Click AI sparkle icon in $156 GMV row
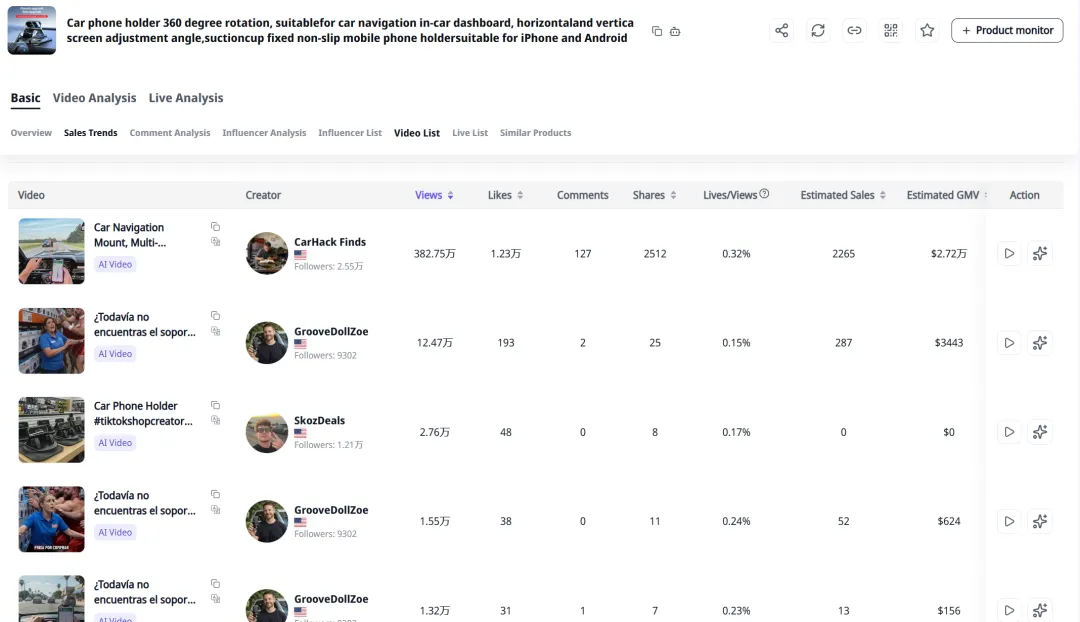Viewport: 1080px width, 622px height. point(1040,610)
